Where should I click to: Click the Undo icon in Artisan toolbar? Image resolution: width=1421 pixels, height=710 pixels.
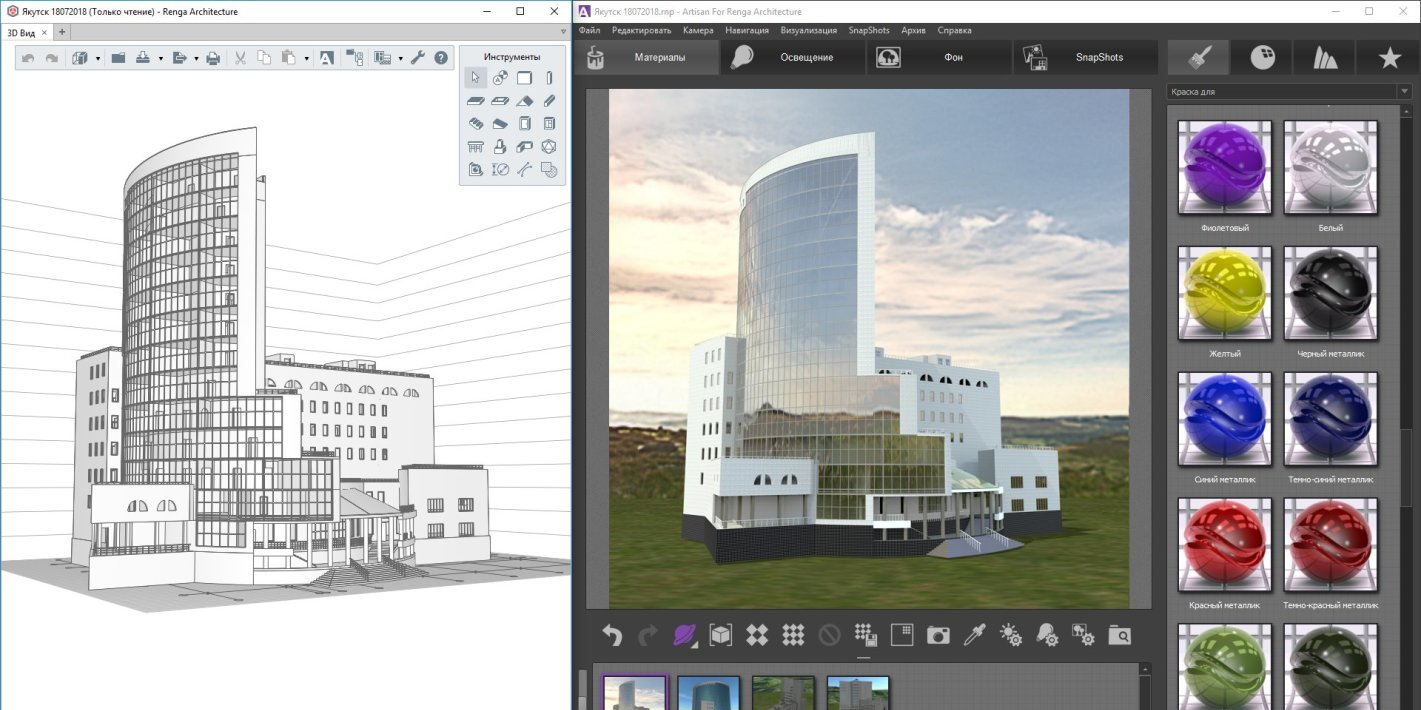[613, 634]
